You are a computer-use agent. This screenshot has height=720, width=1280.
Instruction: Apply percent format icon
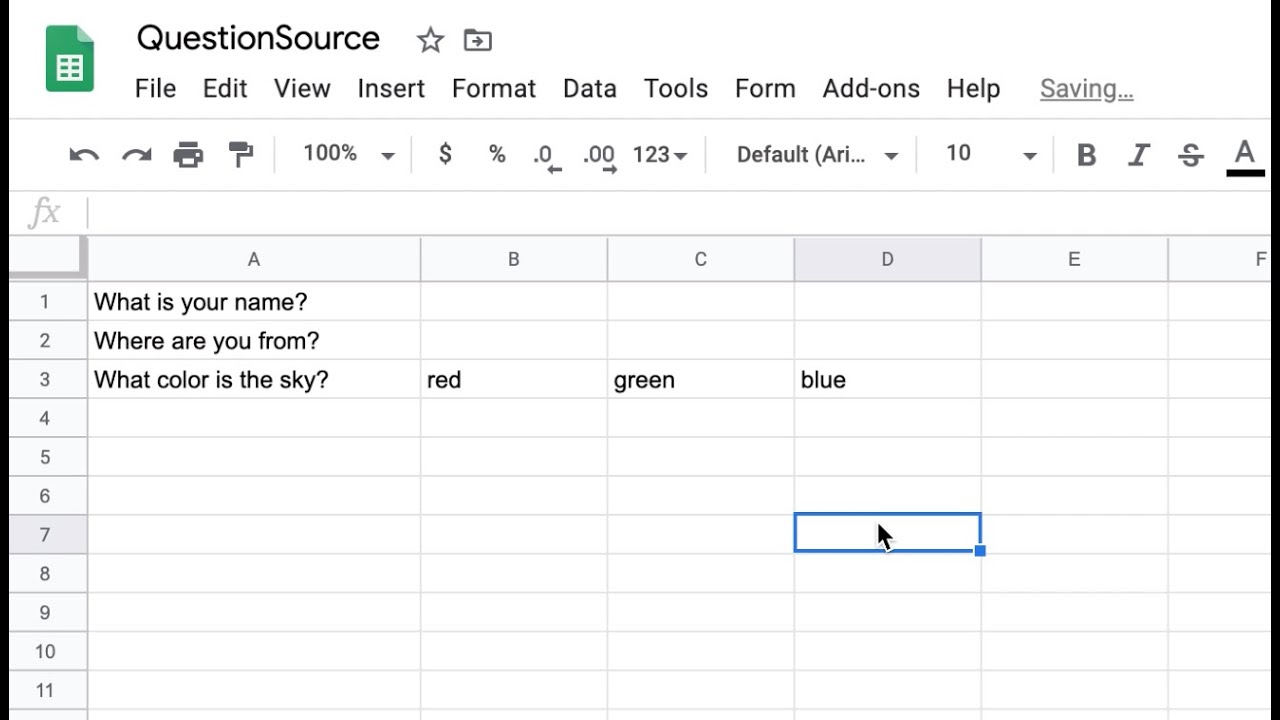tap(496, 154)
